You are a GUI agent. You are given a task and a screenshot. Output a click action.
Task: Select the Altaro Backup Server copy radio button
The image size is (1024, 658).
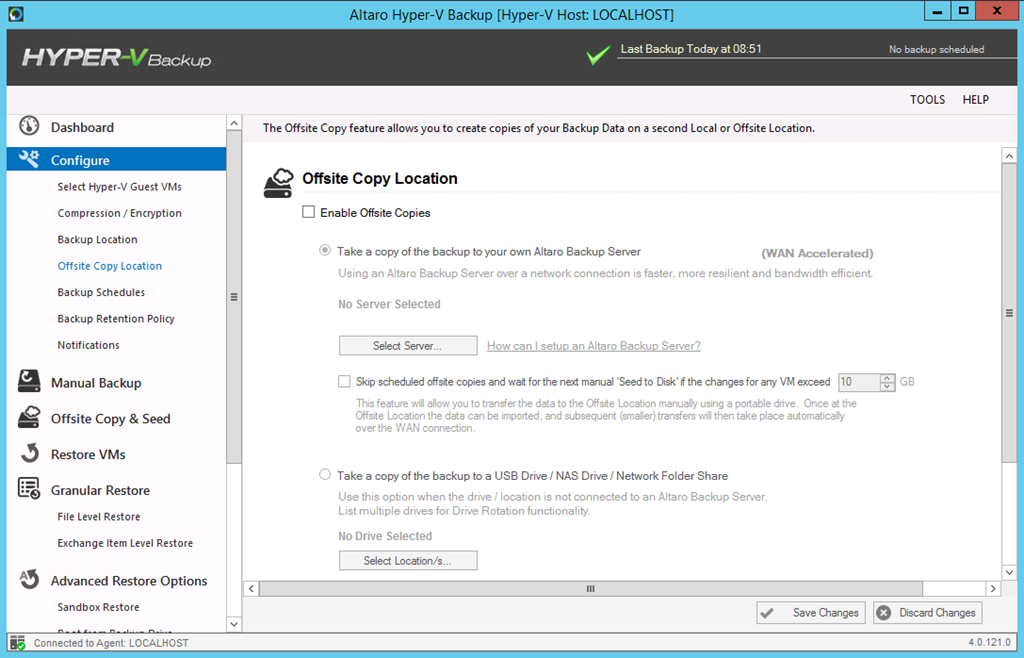325,250
